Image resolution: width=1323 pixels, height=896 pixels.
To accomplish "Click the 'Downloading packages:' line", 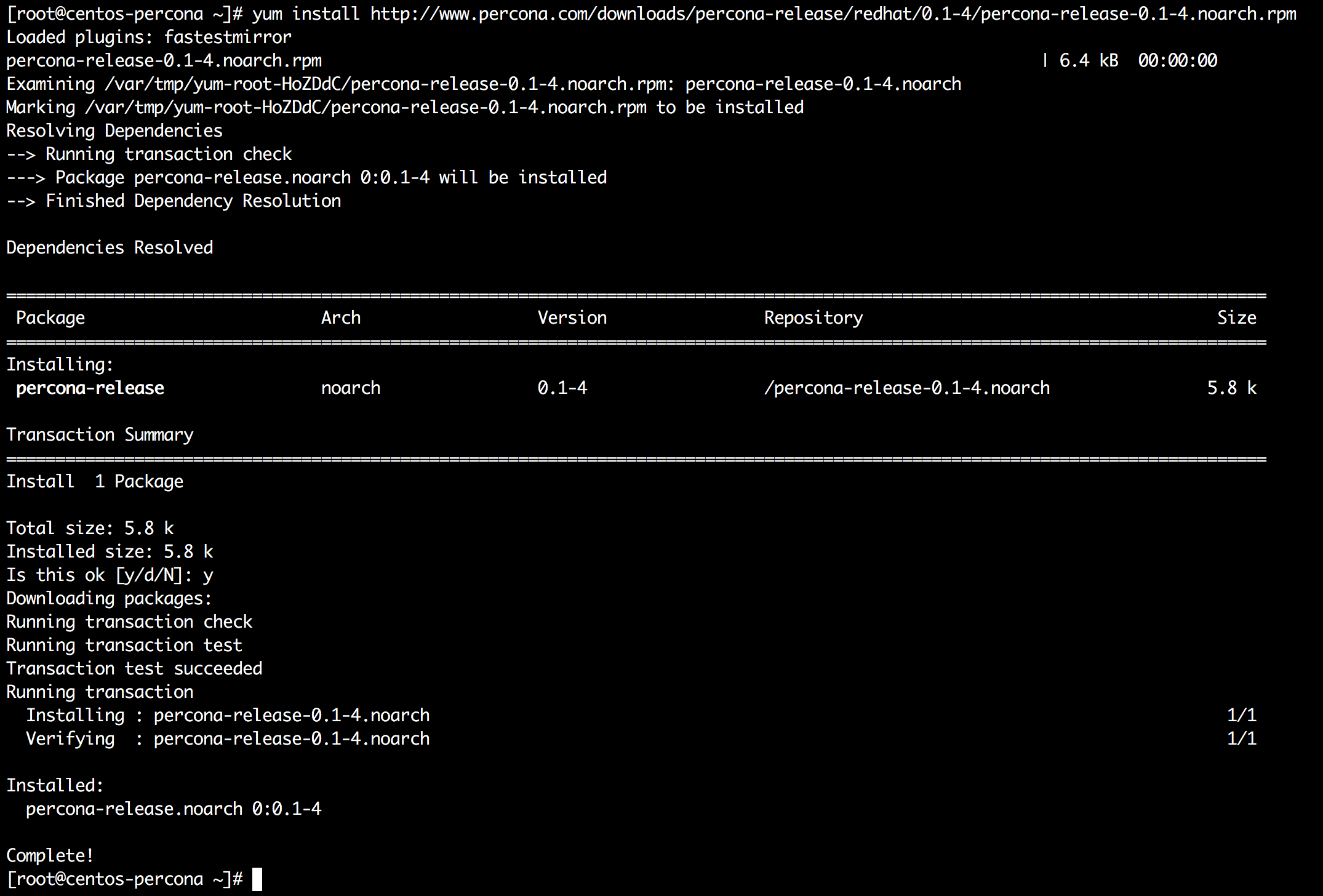I will tap(110, 598).
